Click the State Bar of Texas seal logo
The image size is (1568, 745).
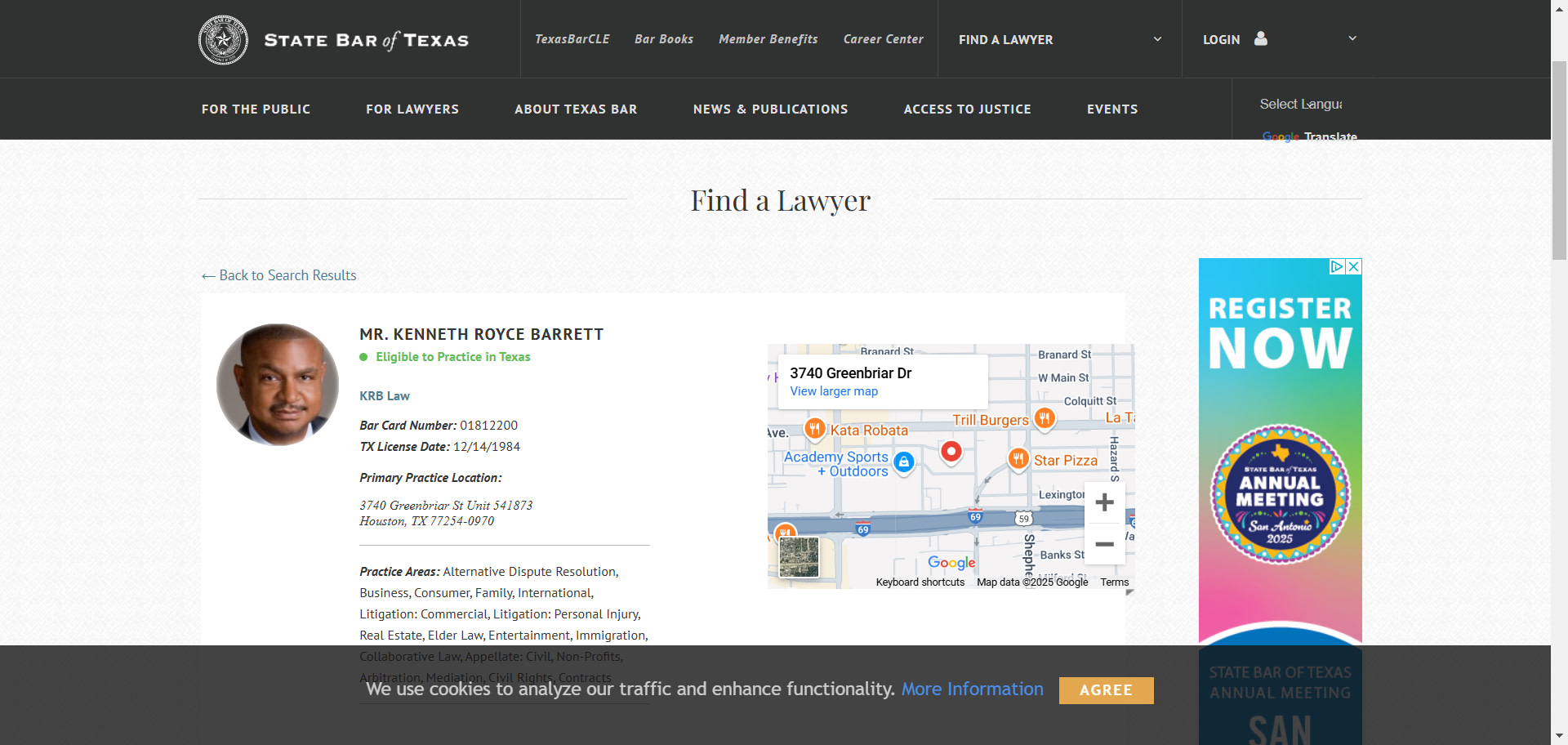point(223,40)
